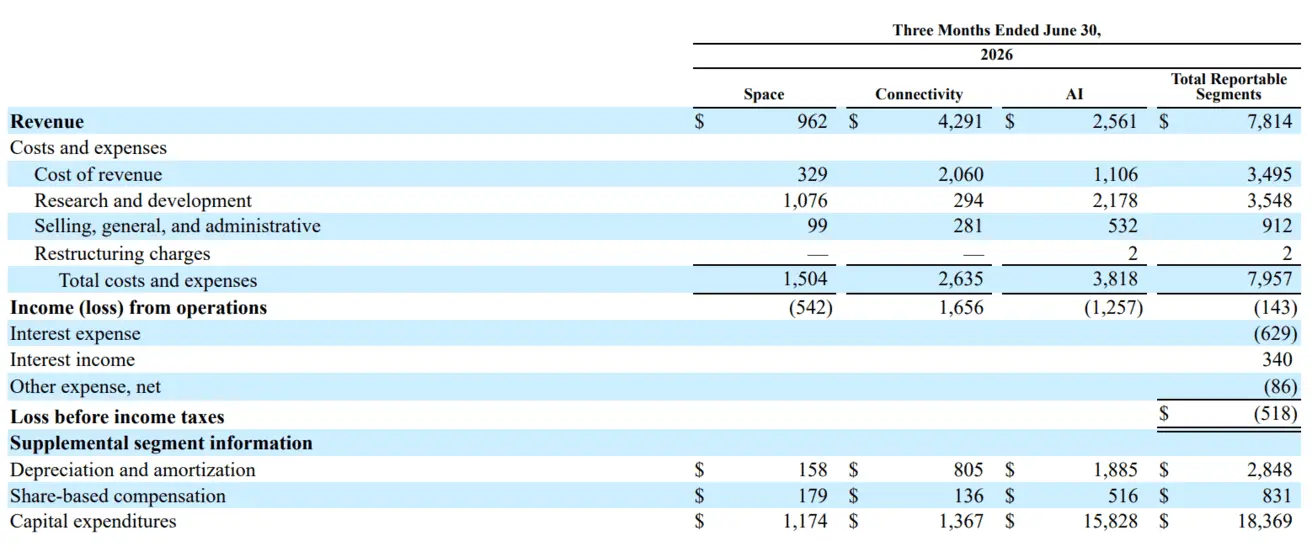Select AI share-based compensation 516
This screenshot has height=557, width=1312.
pyautogui.click(x=1122, y=496)
